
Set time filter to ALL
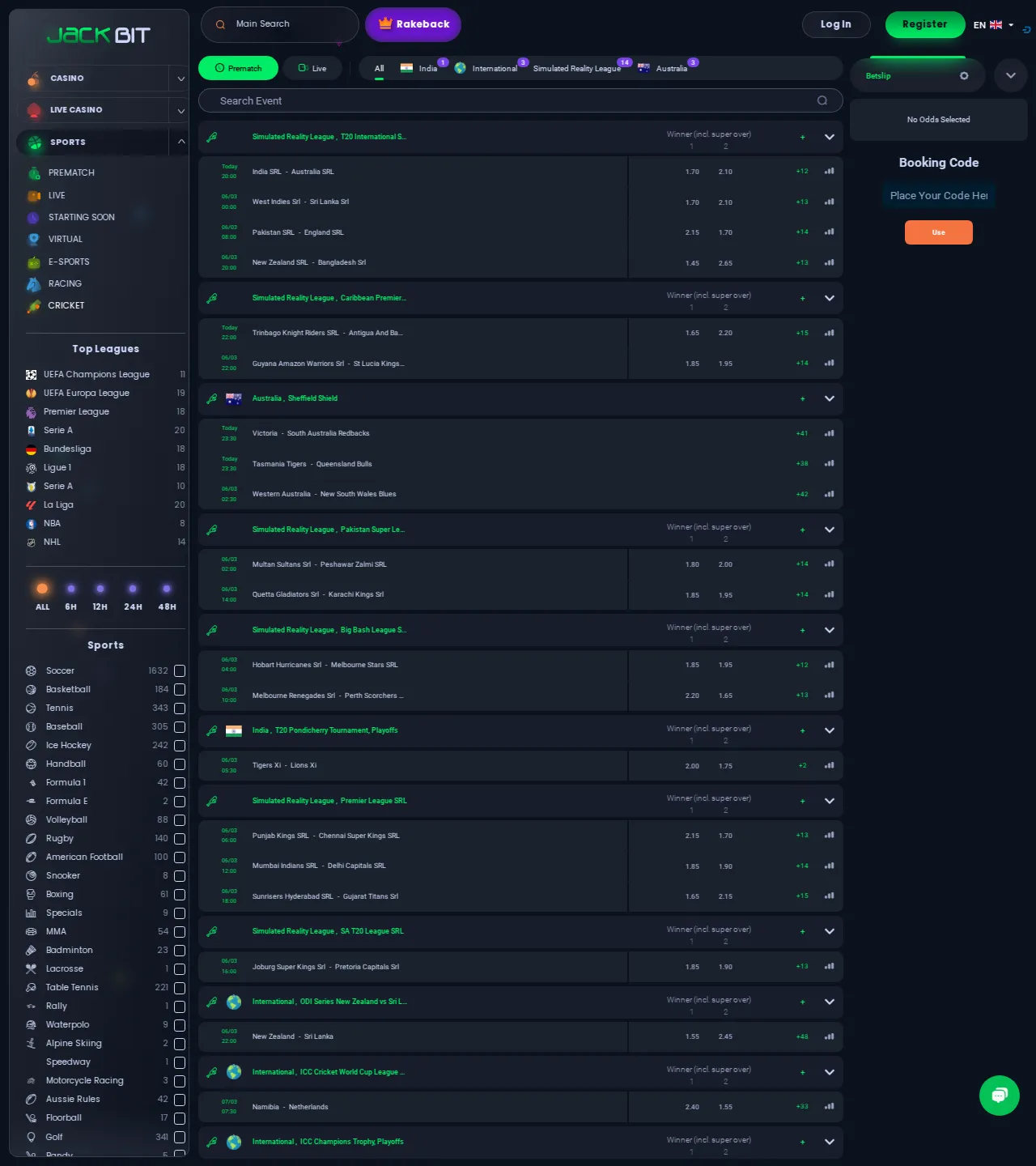point(42,595)
